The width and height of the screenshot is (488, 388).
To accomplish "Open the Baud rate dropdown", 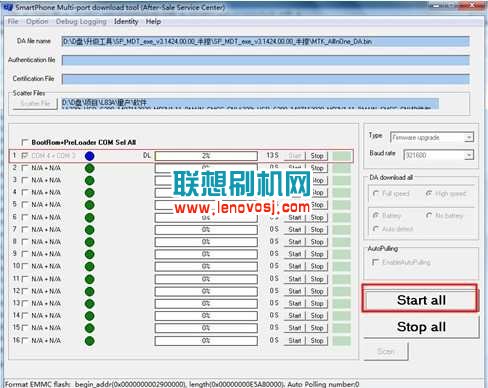I will coord(439,155).
